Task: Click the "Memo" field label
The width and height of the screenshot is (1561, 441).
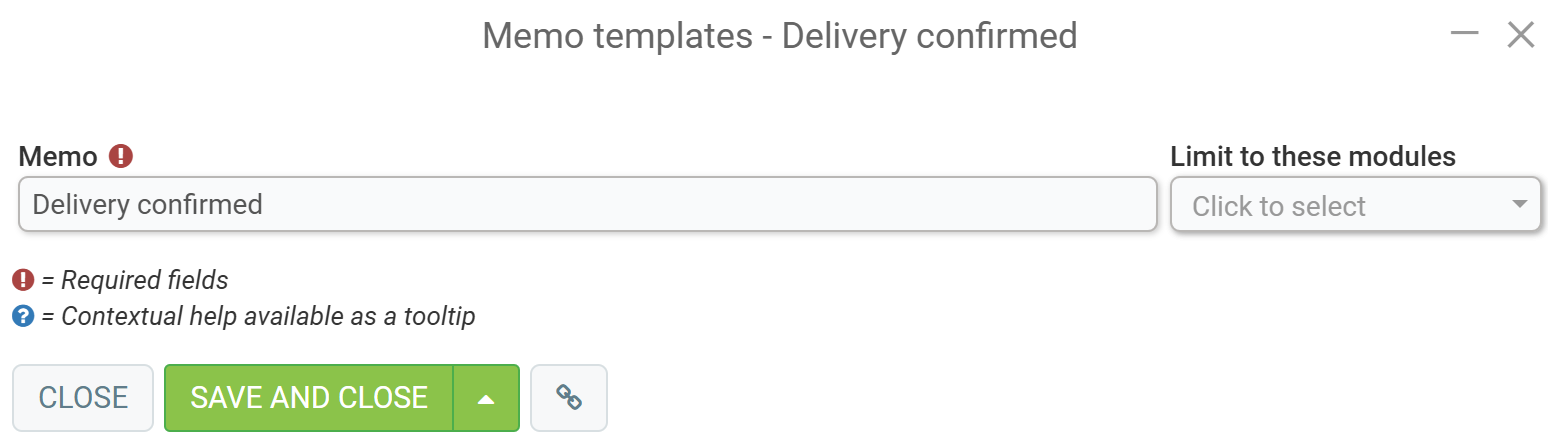Action: pos(58,157)
